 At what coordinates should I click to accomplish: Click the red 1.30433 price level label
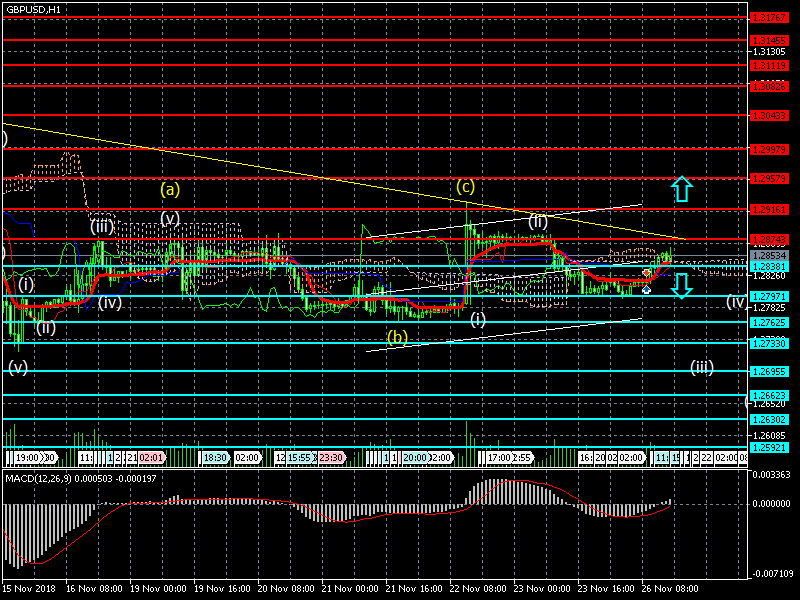click(769, 115)
